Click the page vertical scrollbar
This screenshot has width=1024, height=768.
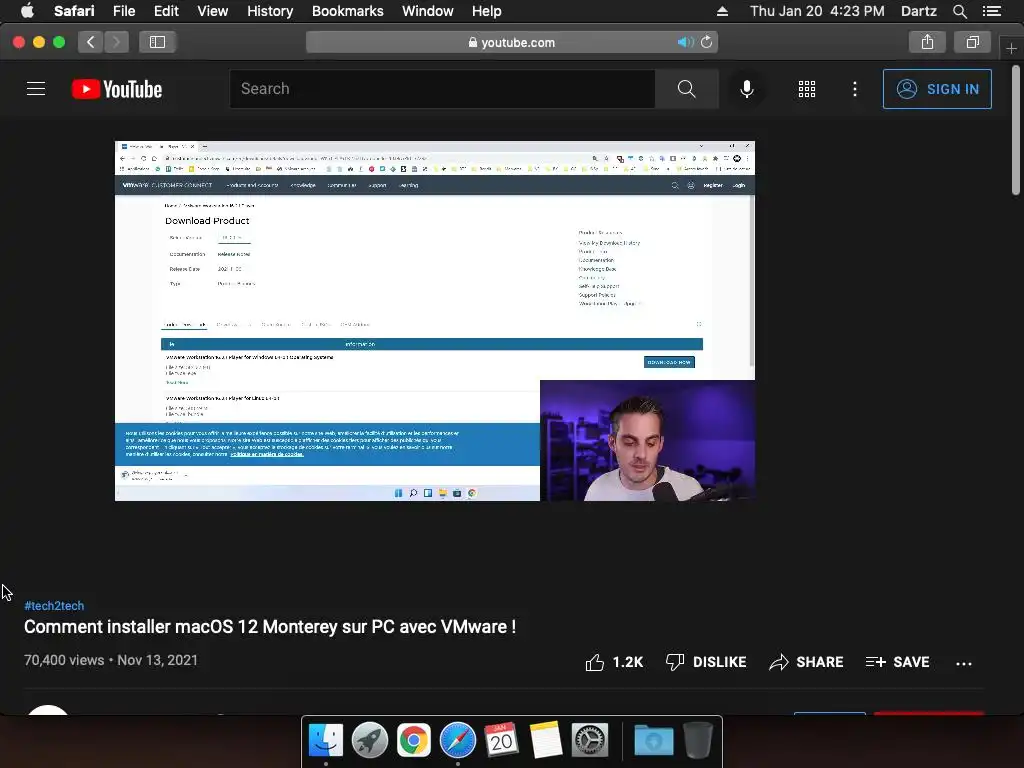[x=1016, y=130]
